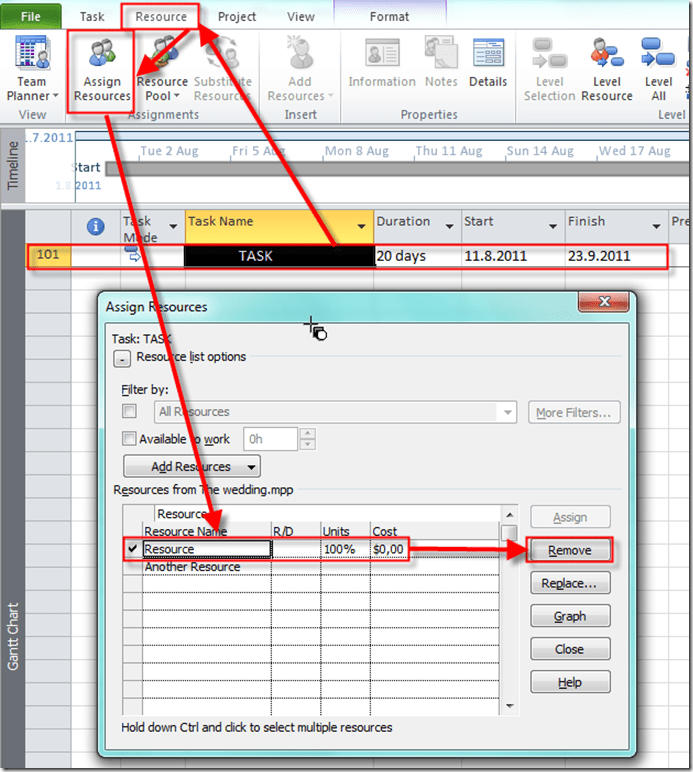Open the All Resources filter dropdown
Screen dimensions: 693x772
pyautogui.click(x=508, y=412)
